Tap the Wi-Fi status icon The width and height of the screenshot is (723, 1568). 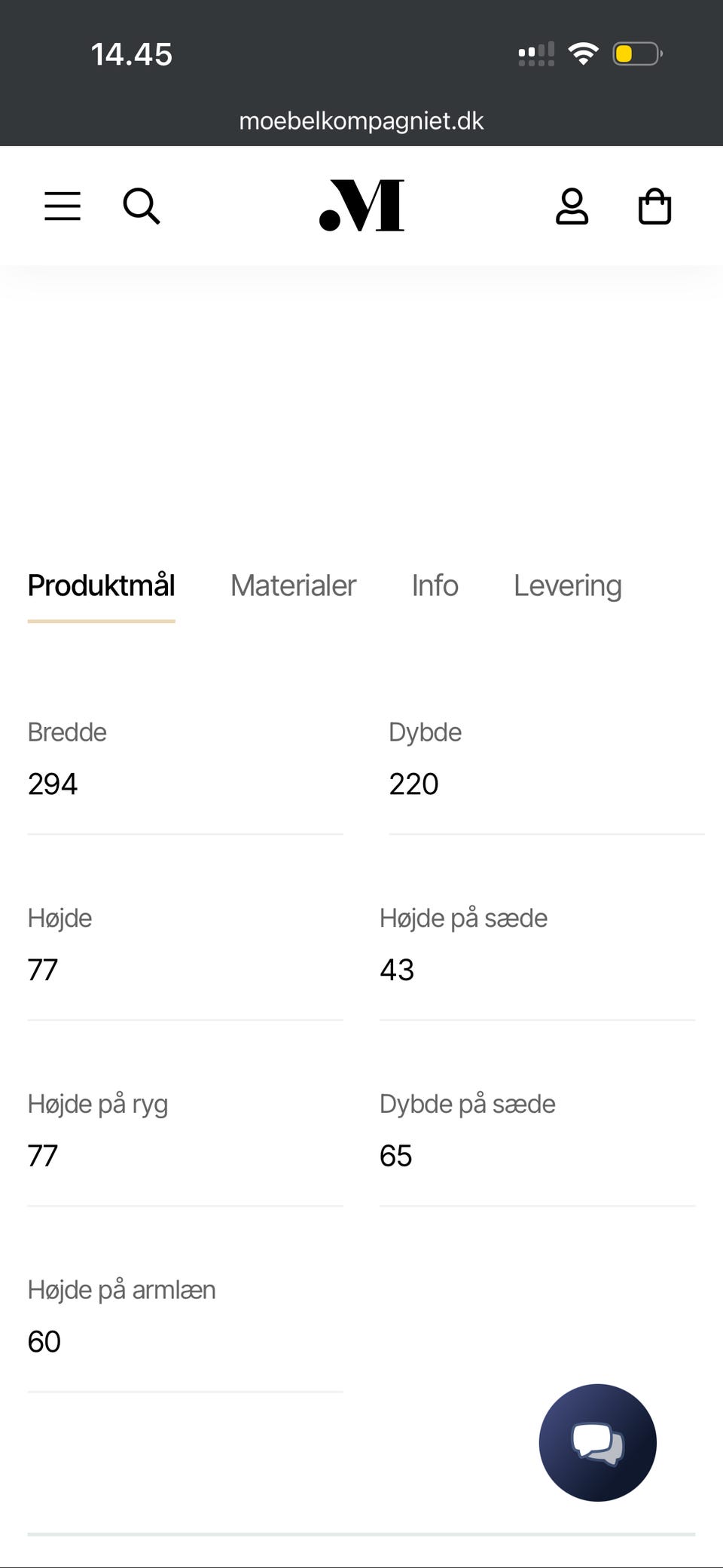point(583,53)
